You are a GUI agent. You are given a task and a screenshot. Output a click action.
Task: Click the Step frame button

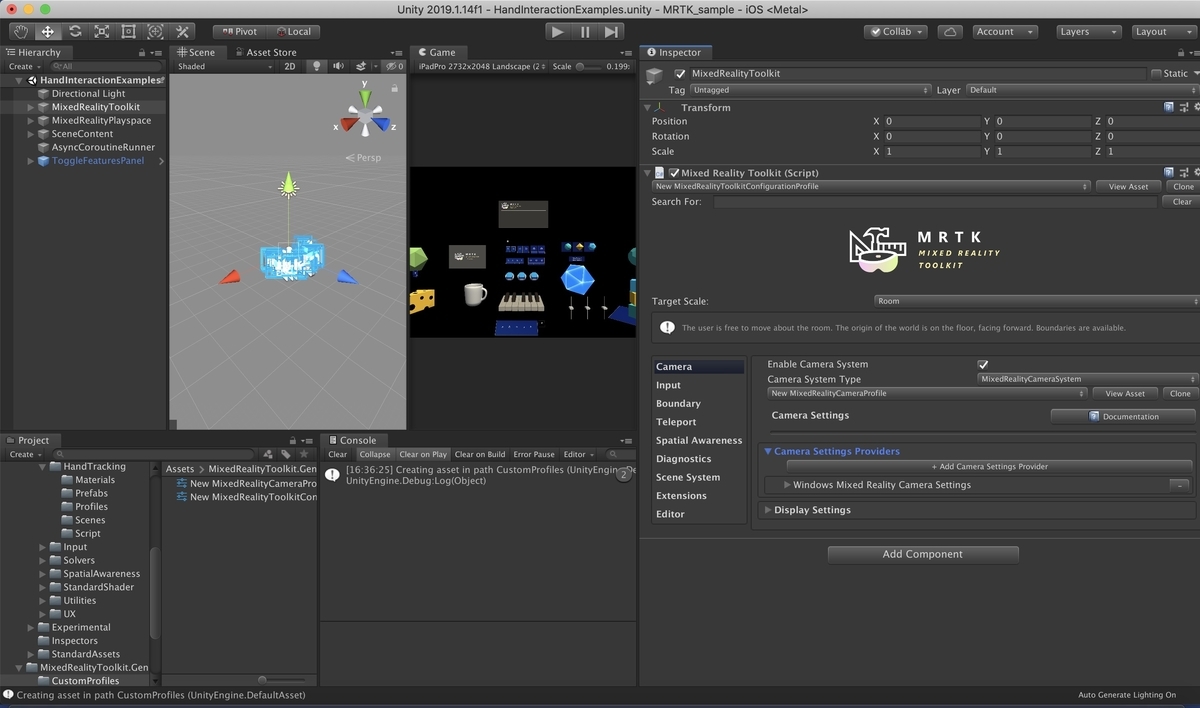coord(612,32)
